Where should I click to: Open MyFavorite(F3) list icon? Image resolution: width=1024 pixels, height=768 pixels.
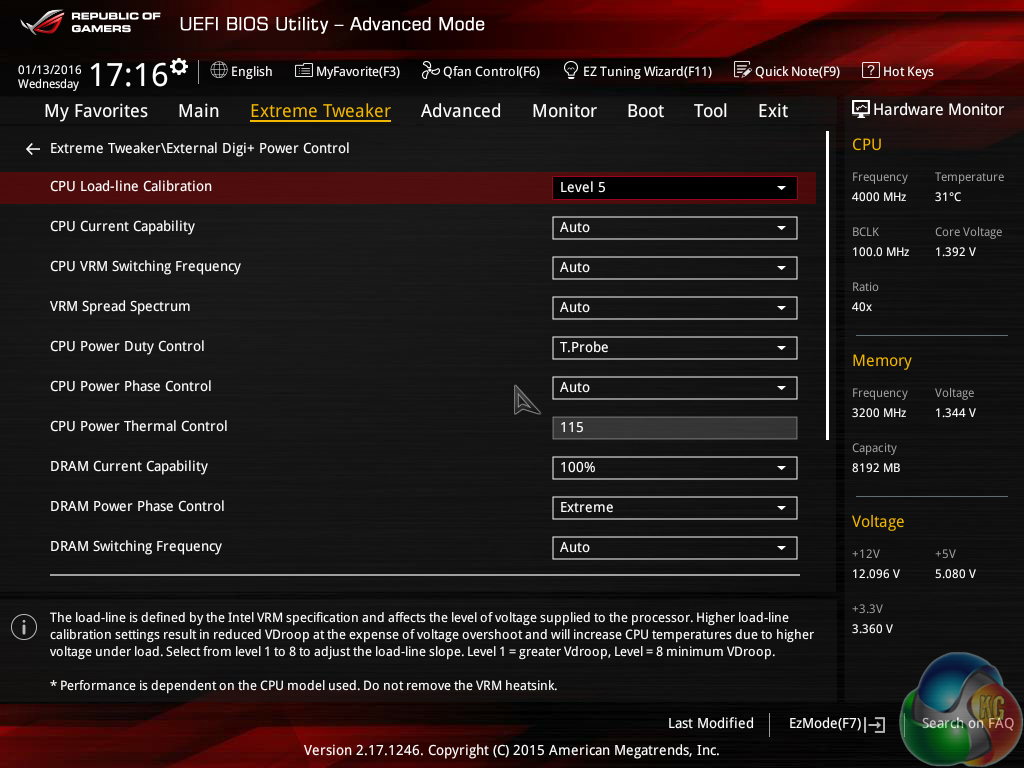pos(304,71)
